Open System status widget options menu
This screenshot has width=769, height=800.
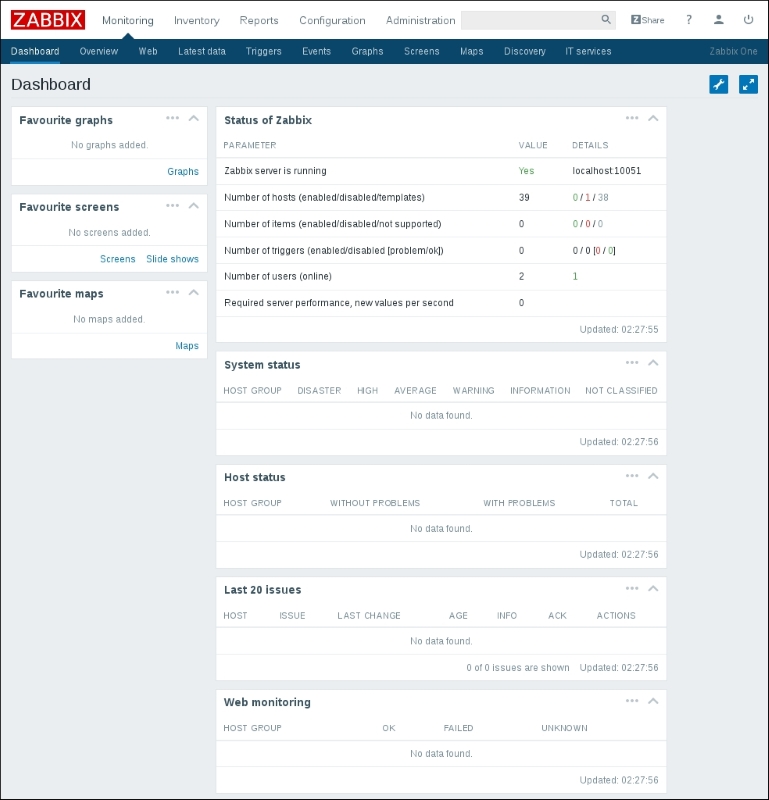632,363
